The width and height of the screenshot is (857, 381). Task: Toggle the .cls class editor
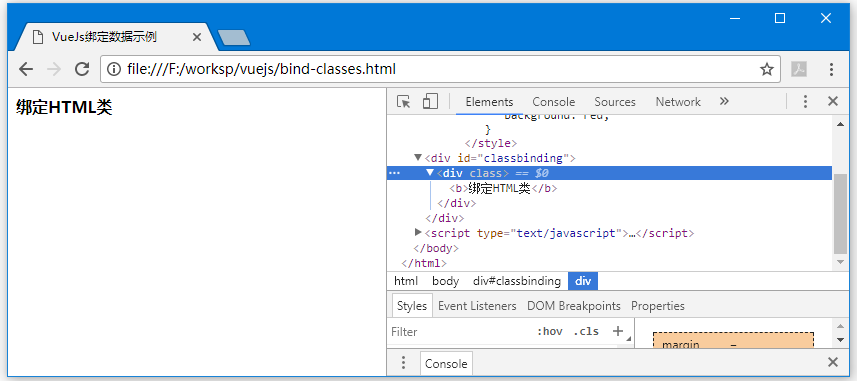tap(586, 331)
